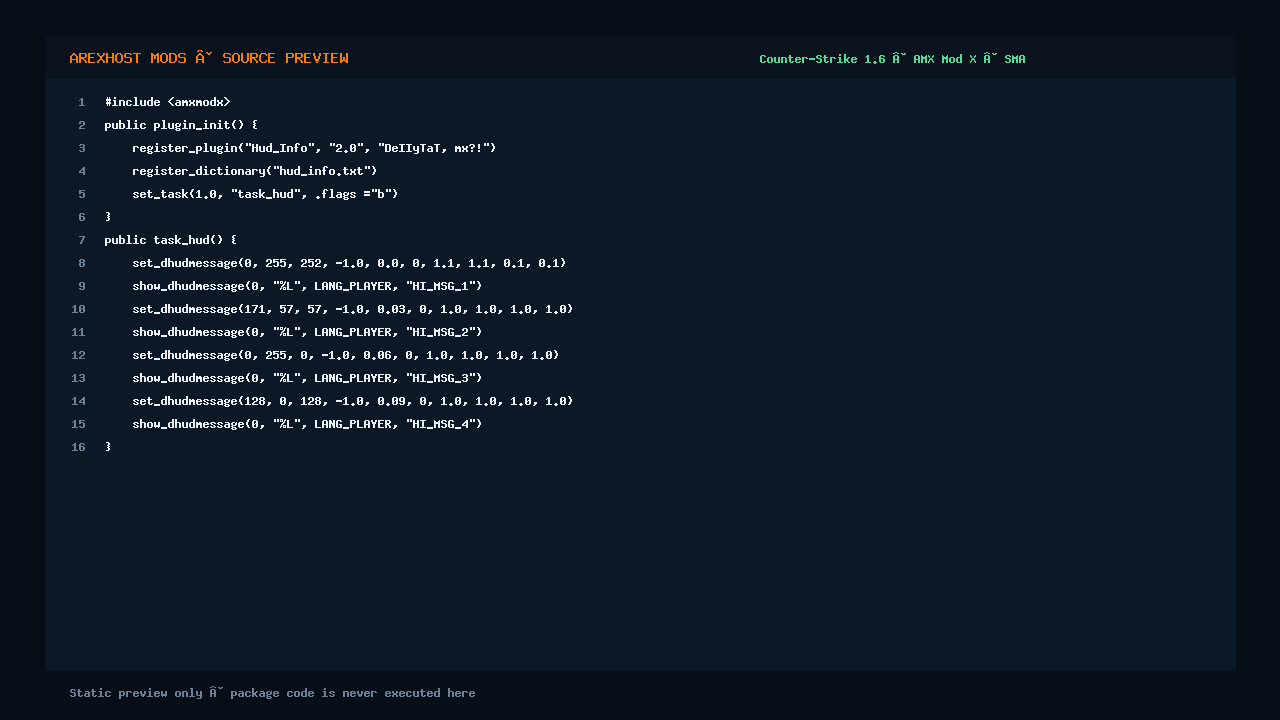The height and width of the screenshot is (720, 1280).
Task: Select the set_dhudmessage(0, 255, 252) line
Action: coord(349,263)
